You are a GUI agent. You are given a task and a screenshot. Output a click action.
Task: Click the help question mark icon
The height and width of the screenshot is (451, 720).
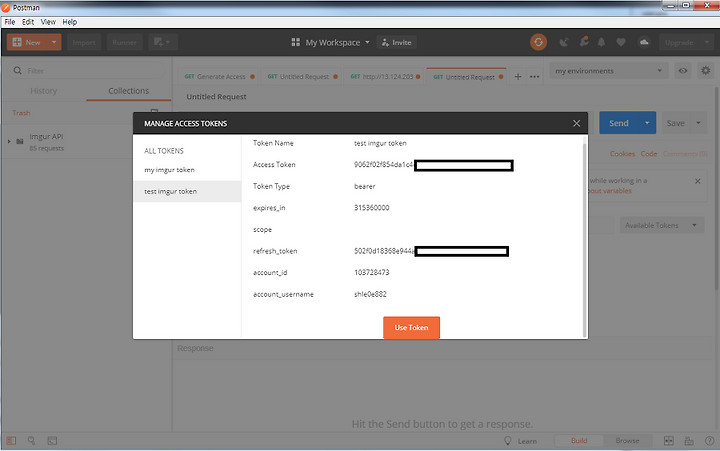coord(709,441)
